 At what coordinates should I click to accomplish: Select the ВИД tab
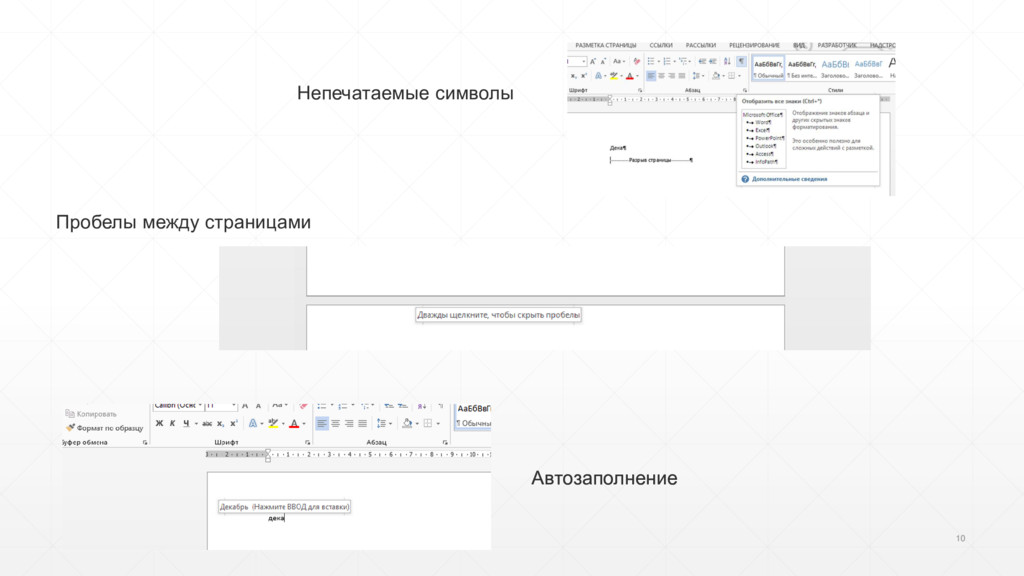pyautogui.click(x=799, y=46)
